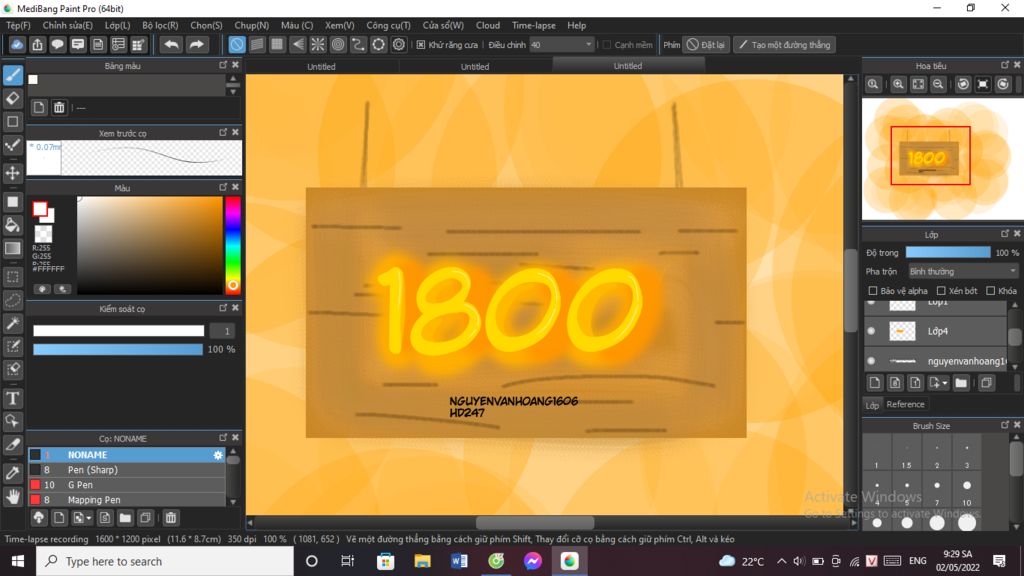This screenshot has width=1024, height=576.
Task: Click the Đặt lại button
Action: (x=706, y=45)
